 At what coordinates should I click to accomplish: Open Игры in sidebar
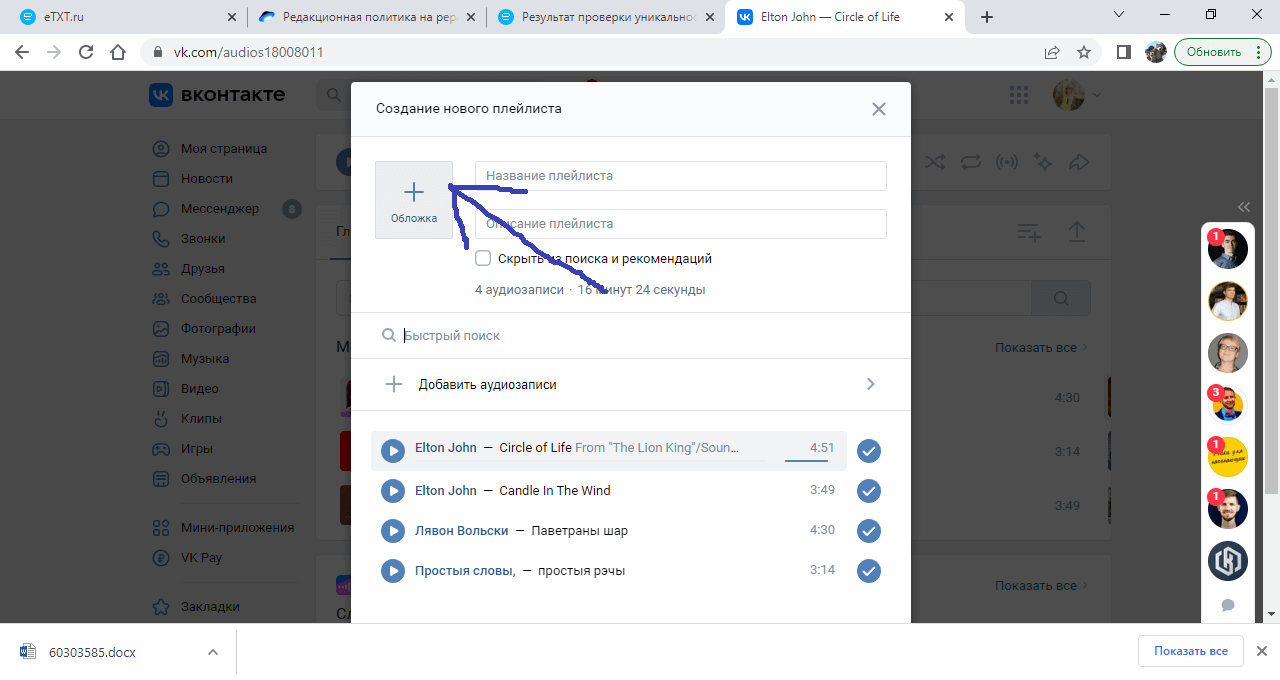pyautogui.click(x=197, y=449)
